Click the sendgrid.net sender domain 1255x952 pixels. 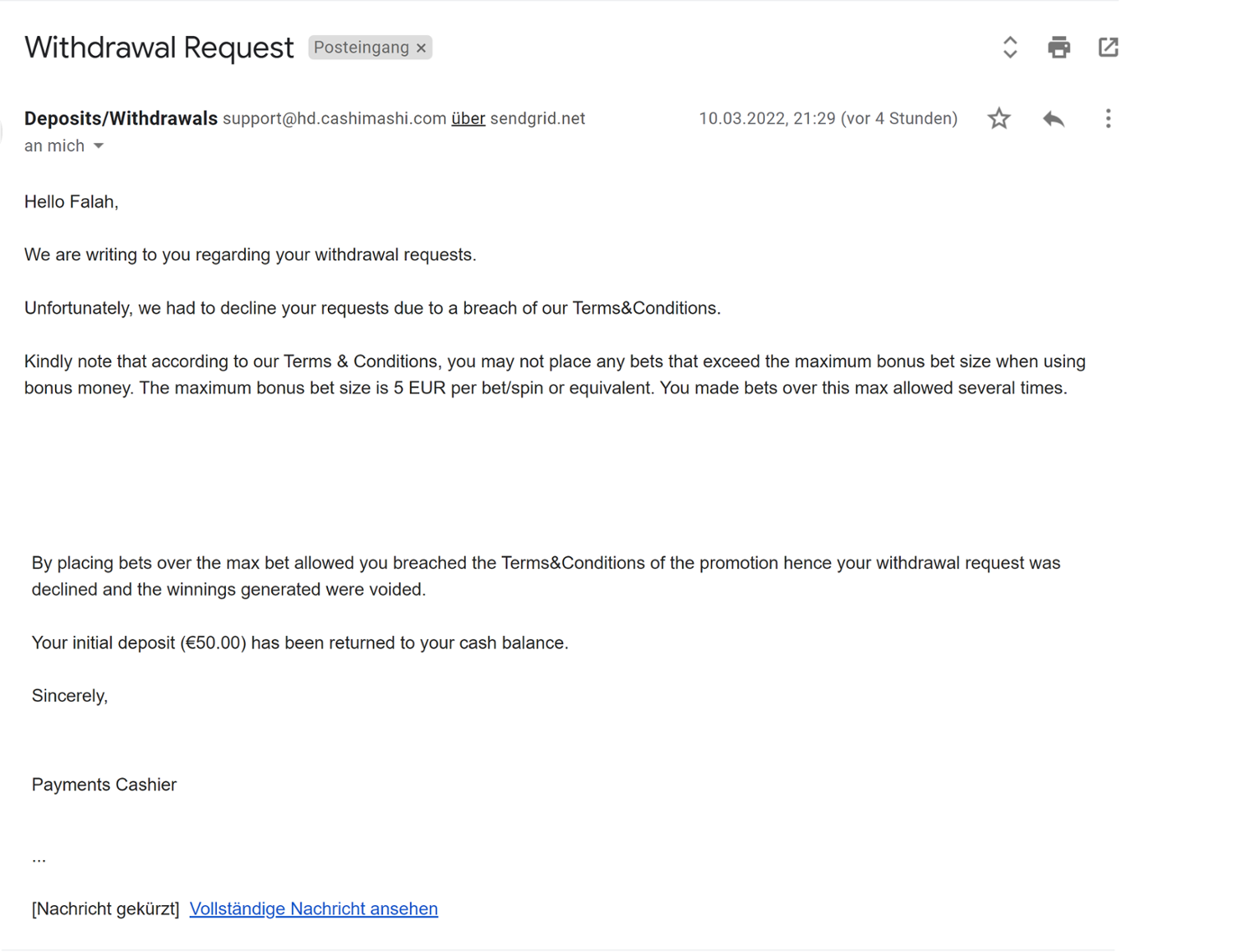click(x=537, y=119)
